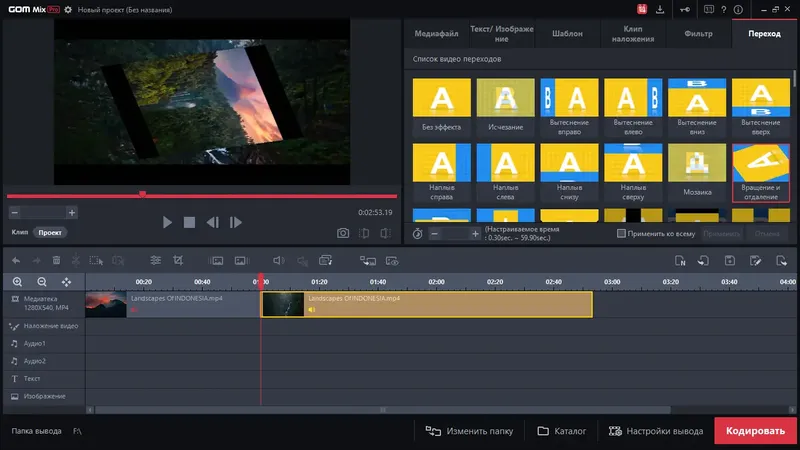Image resolution: width=800 pixels, height=450 pixels.
Task: Open the Фильтр tab
Action: click(698, 34)
